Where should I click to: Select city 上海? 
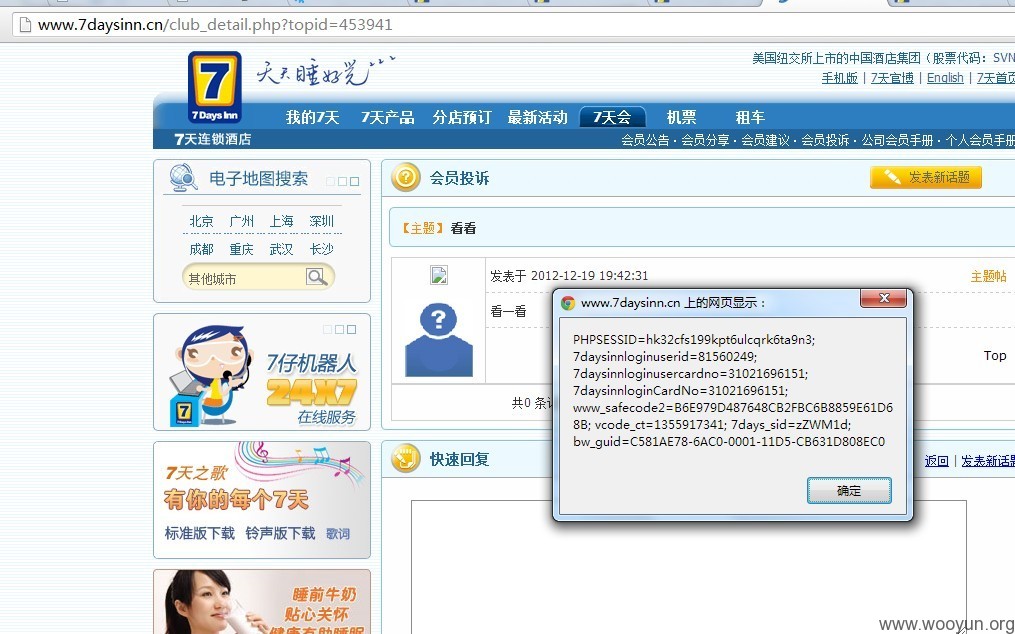point(282,221)
